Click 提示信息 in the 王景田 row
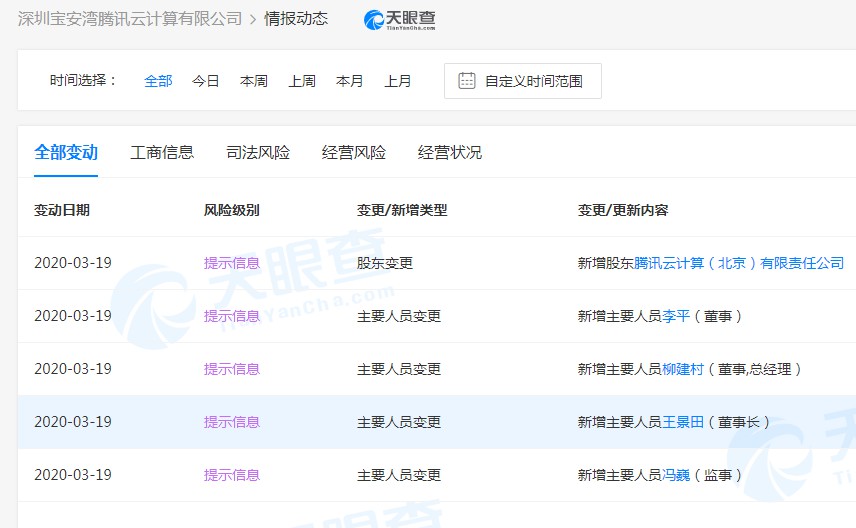The height and width of the screenshot is (528, 856). [232, 422]
